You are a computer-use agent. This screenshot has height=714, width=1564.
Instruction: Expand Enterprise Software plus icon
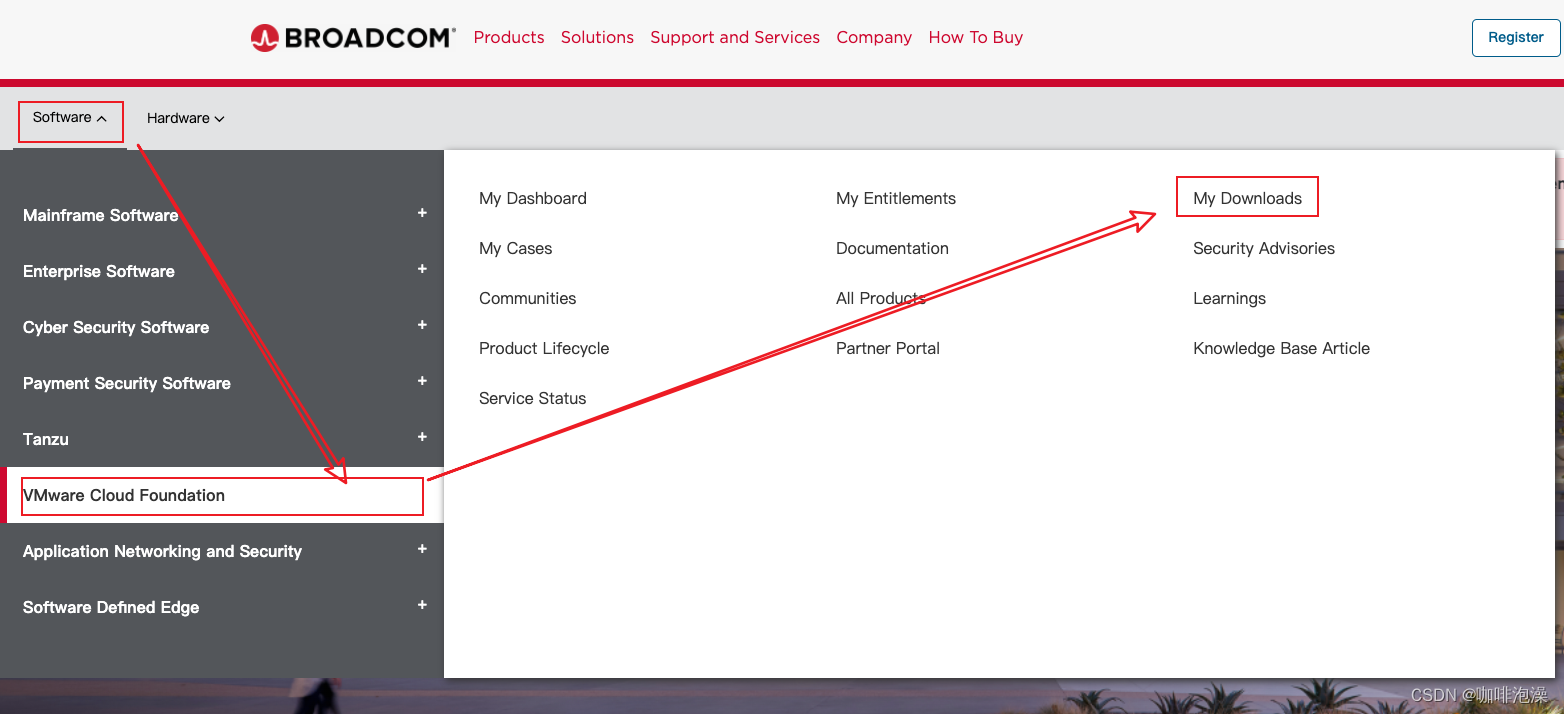click(x=422, y=269)
